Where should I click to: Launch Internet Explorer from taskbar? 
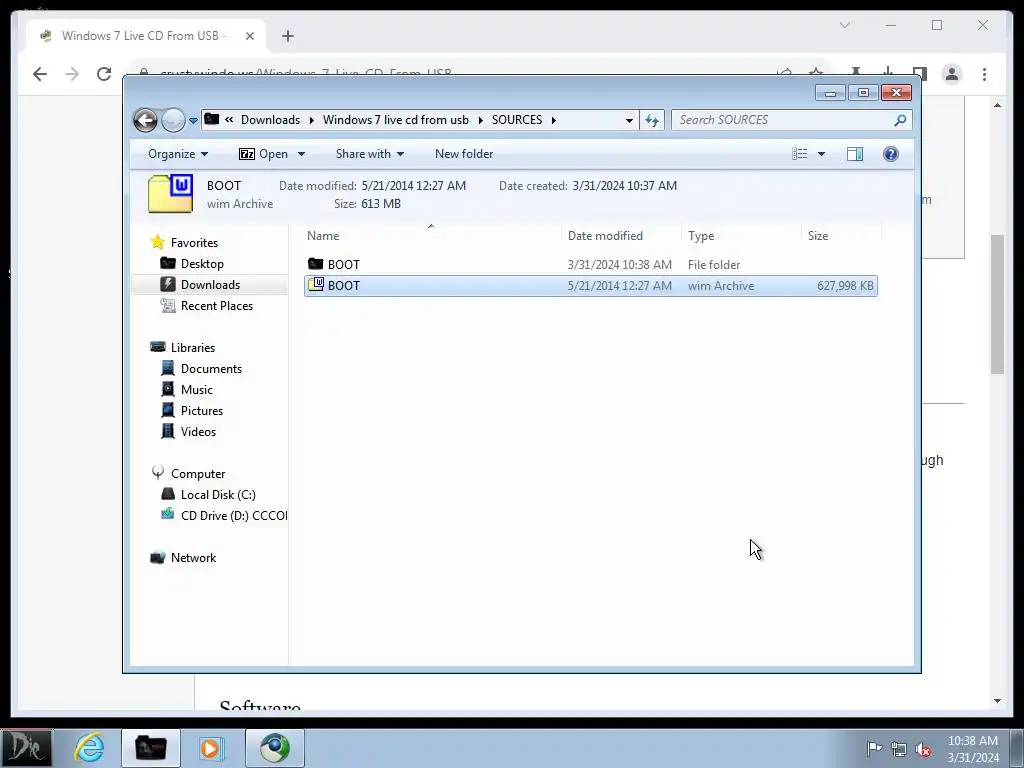point(89,748)
